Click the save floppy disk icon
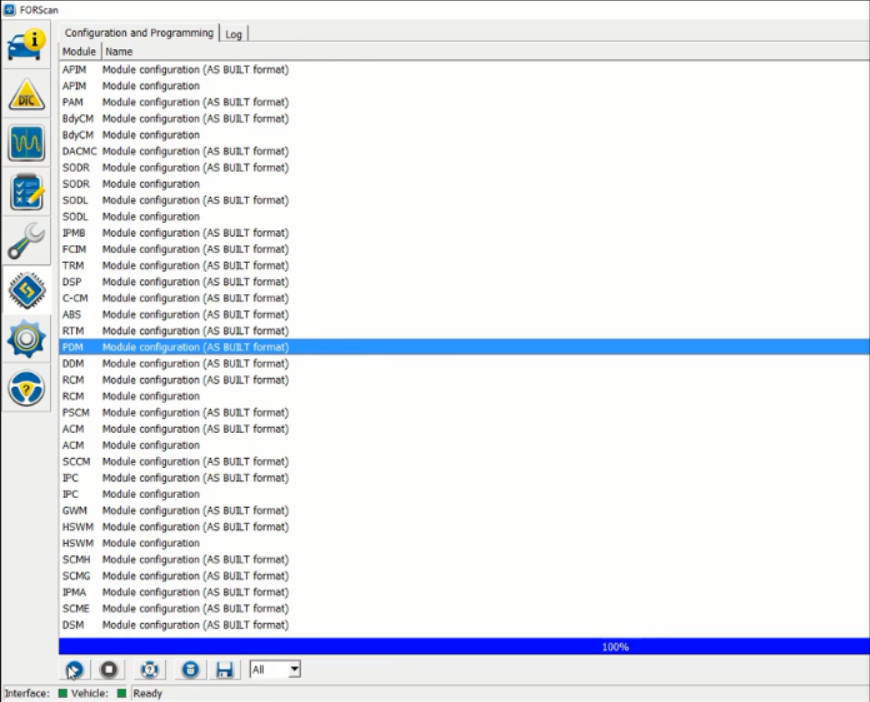Screen dimensions: 870x702 point(225,670)
